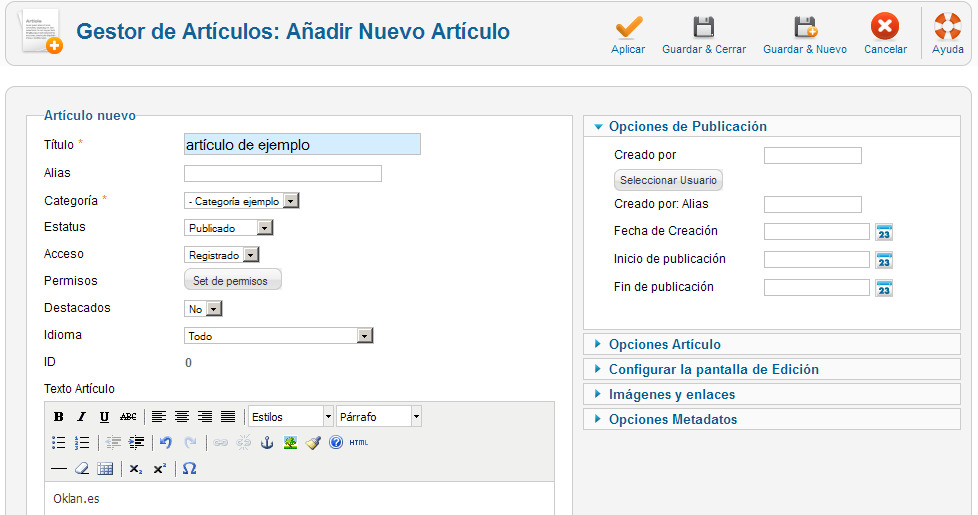Open calendar for Fin de publicación

884,289
